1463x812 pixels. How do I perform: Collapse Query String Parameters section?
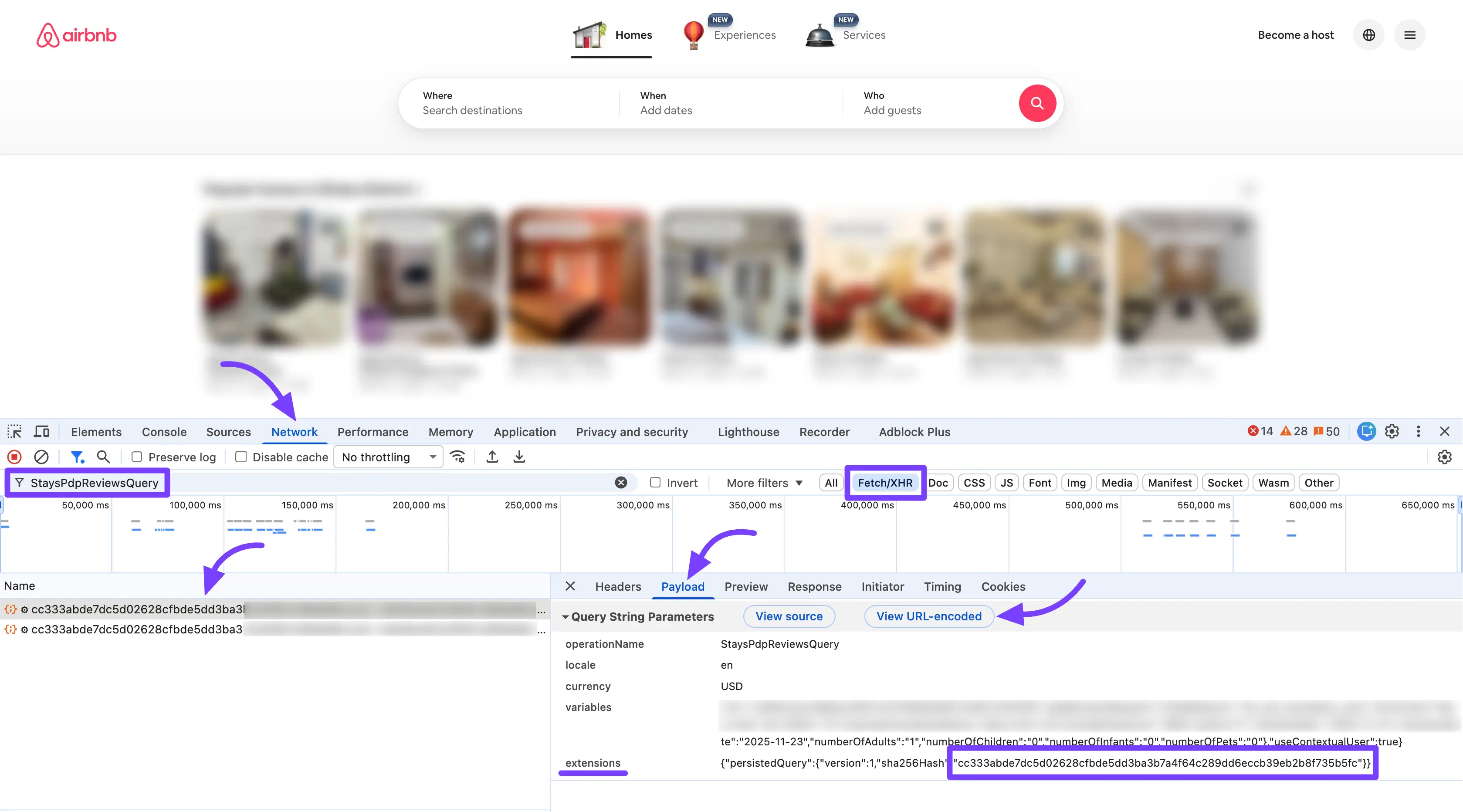(x=566, y=617)
